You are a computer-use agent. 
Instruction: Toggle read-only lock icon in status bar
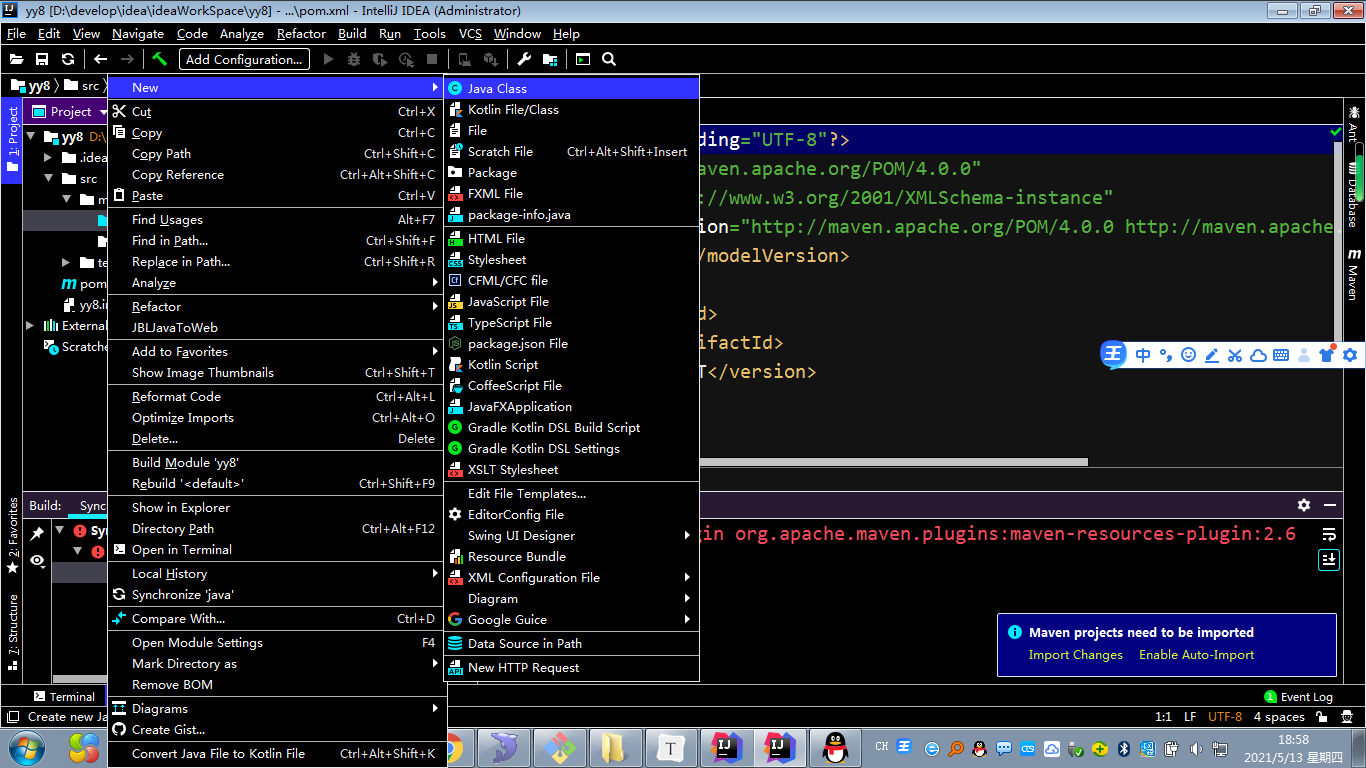click(1323, 716)
